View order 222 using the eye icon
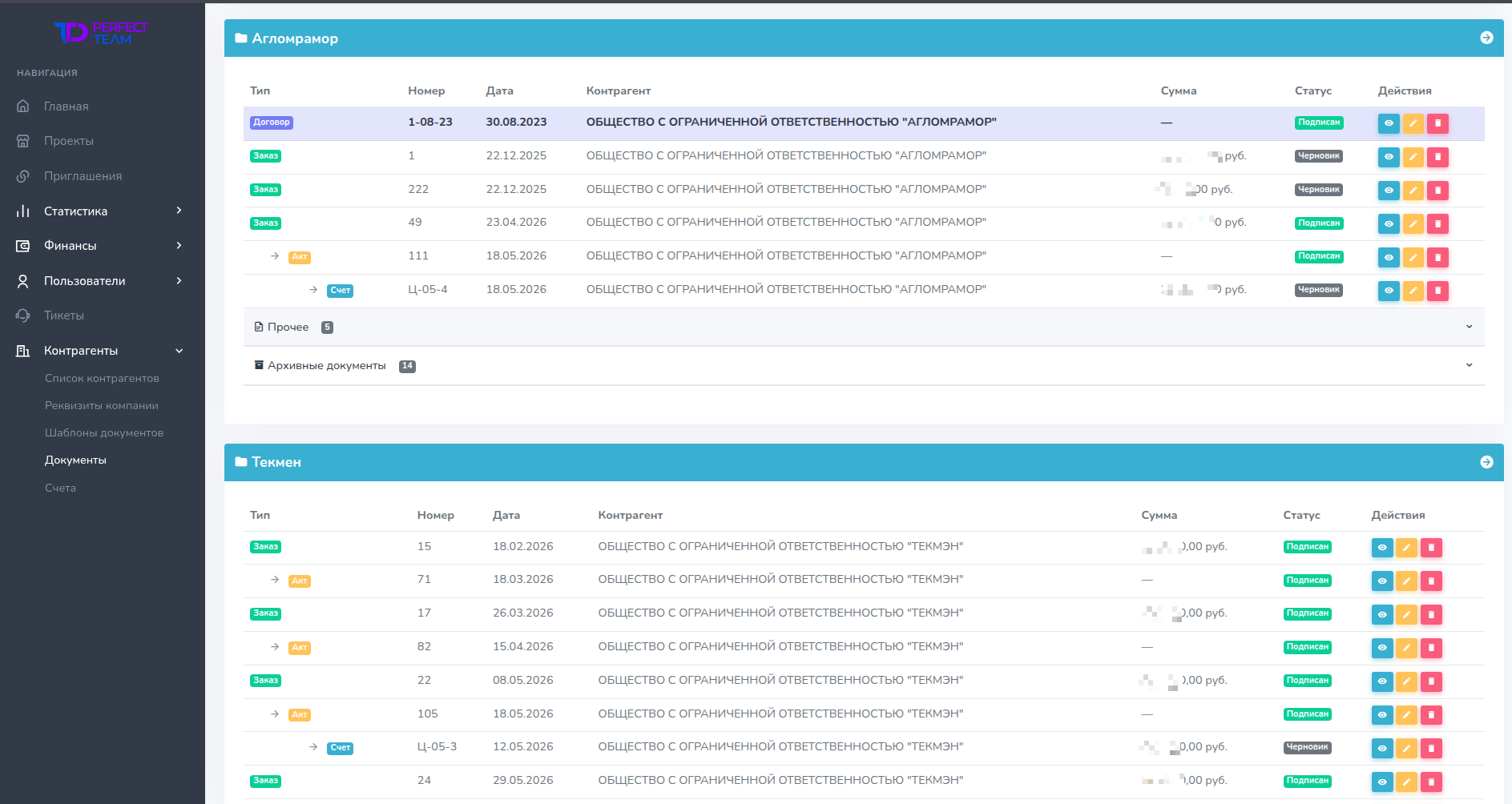 [x=1389, y=191]
